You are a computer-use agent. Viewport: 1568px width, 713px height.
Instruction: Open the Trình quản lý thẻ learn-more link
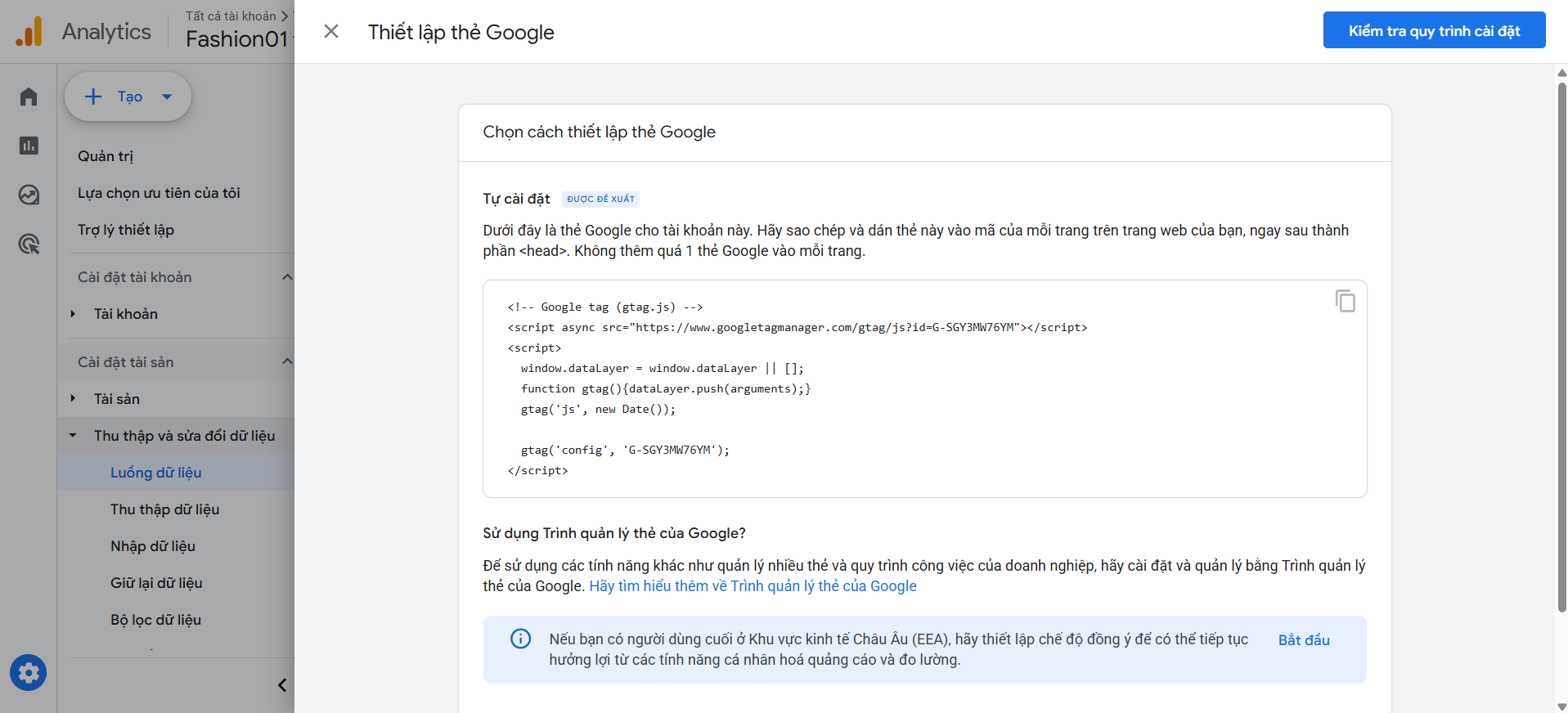coord(753,586)
